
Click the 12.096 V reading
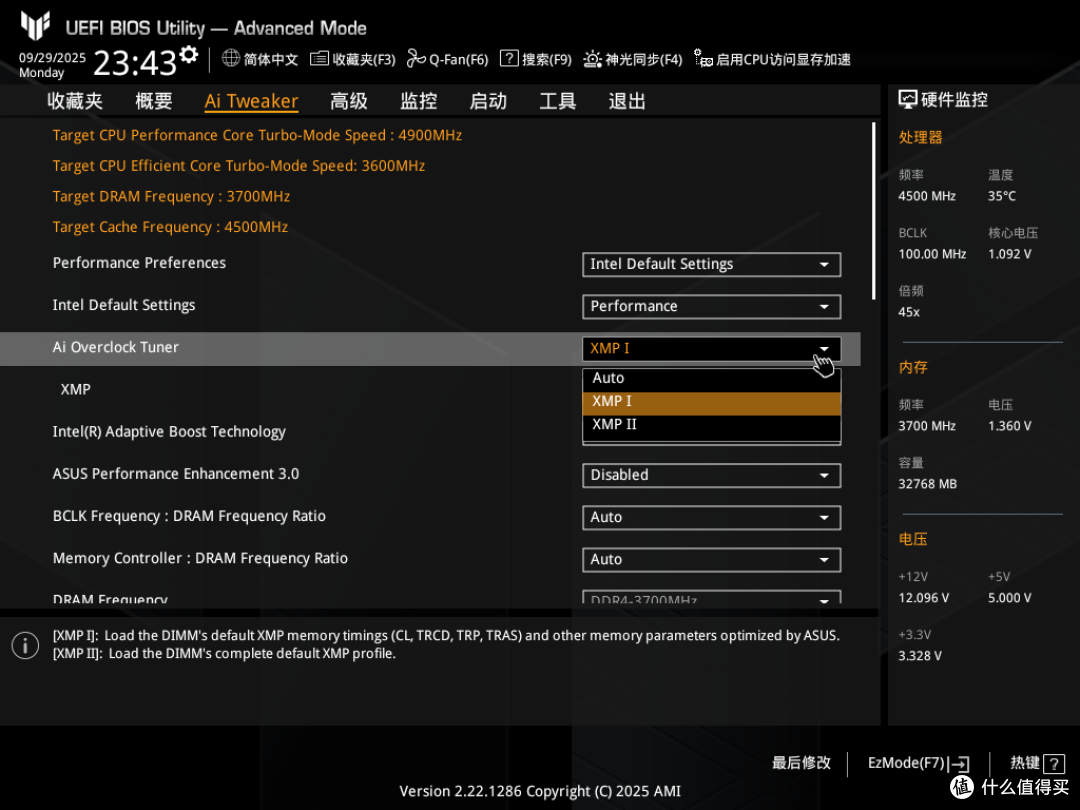pyautogui.click(x=924, y=598)
